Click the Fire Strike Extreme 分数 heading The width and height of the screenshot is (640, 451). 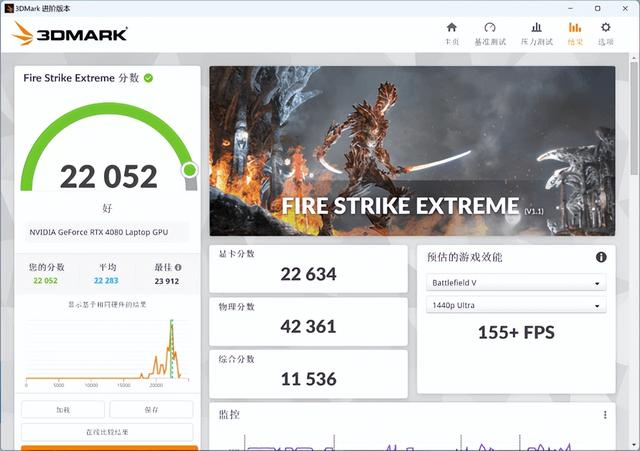point(81,78)
